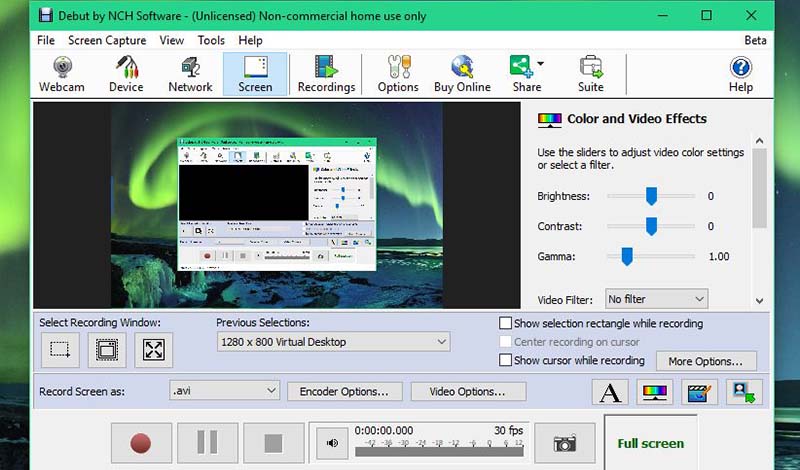800x470 pixels.
Task: Pause the recording
Action: pos(207,443)
